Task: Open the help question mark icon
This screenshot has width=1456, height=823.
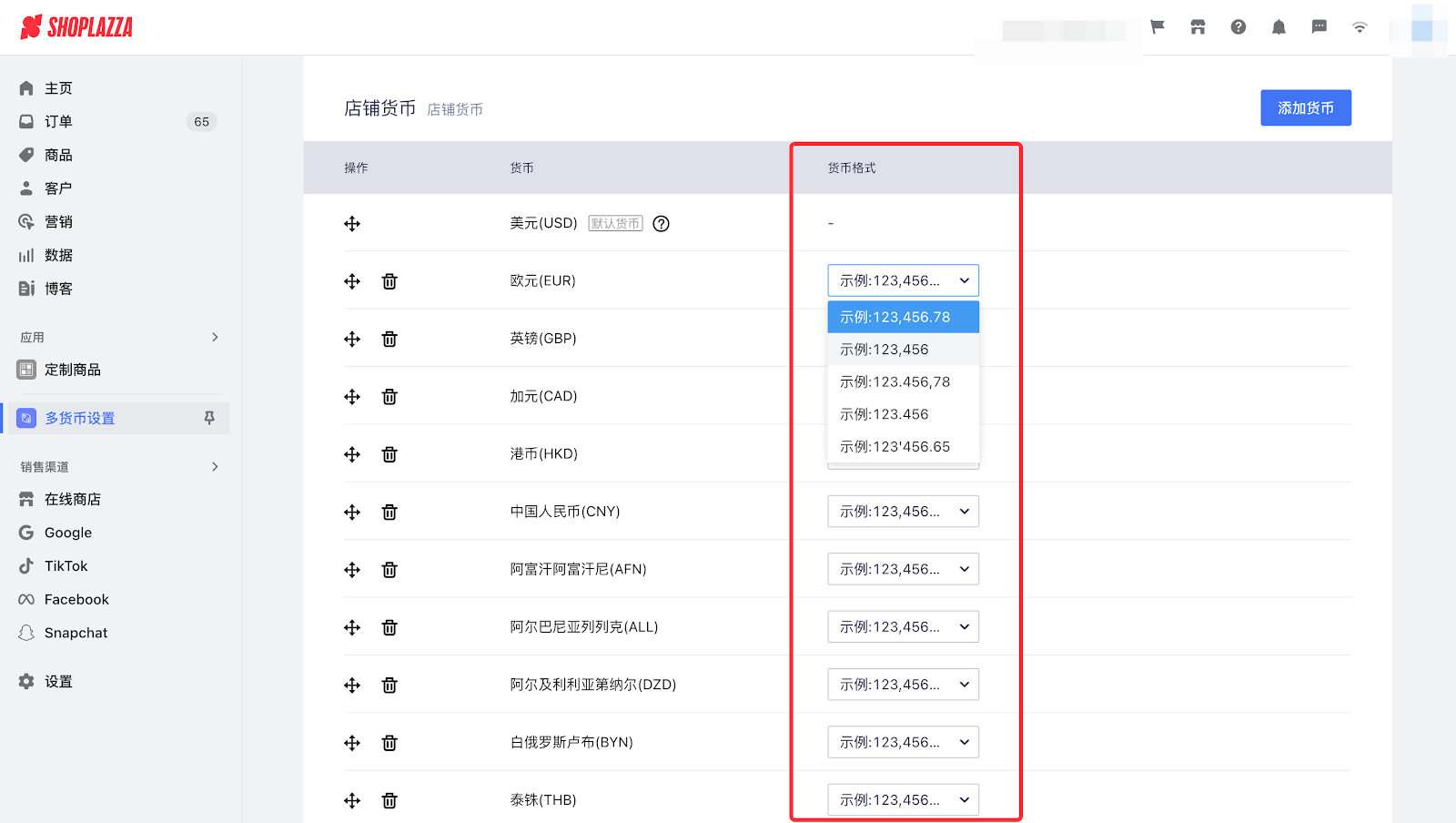Action: [x=1239, y=26]
